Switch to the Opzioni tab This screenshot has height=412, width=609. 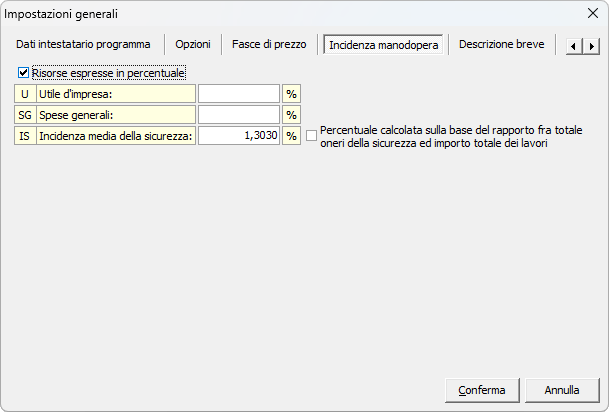click(193, 45)
